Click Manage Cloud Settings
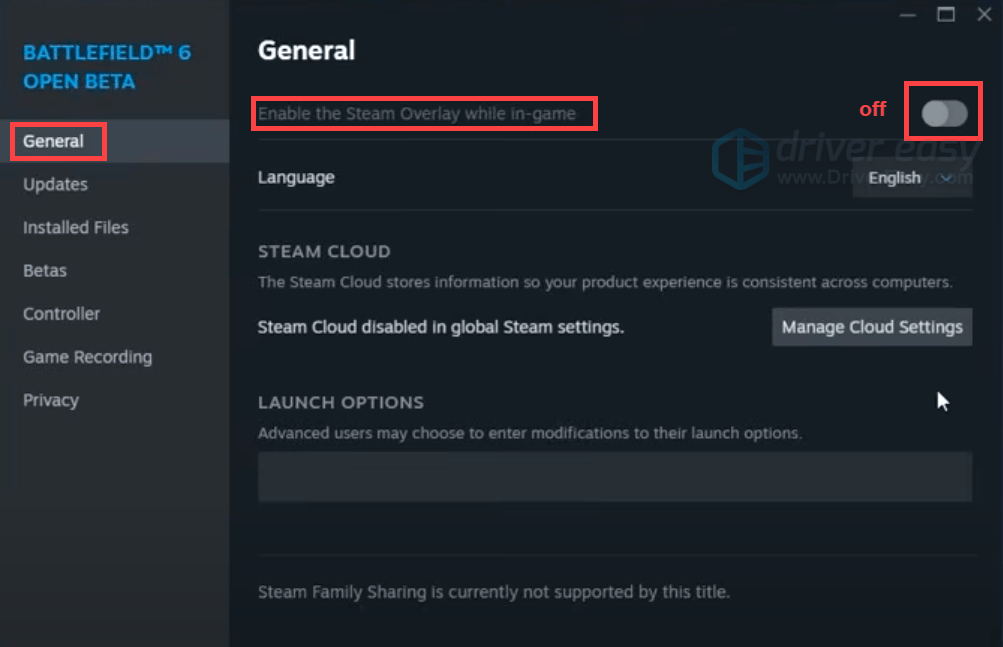This screenshot has height=647, width=1003. pos(871,326)
